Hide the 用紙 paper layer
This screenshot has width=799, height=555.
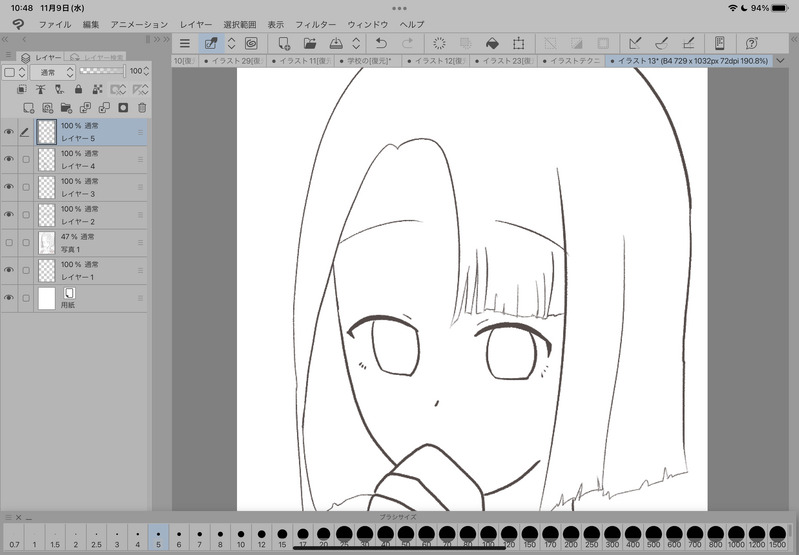click(x=9, y=298)
